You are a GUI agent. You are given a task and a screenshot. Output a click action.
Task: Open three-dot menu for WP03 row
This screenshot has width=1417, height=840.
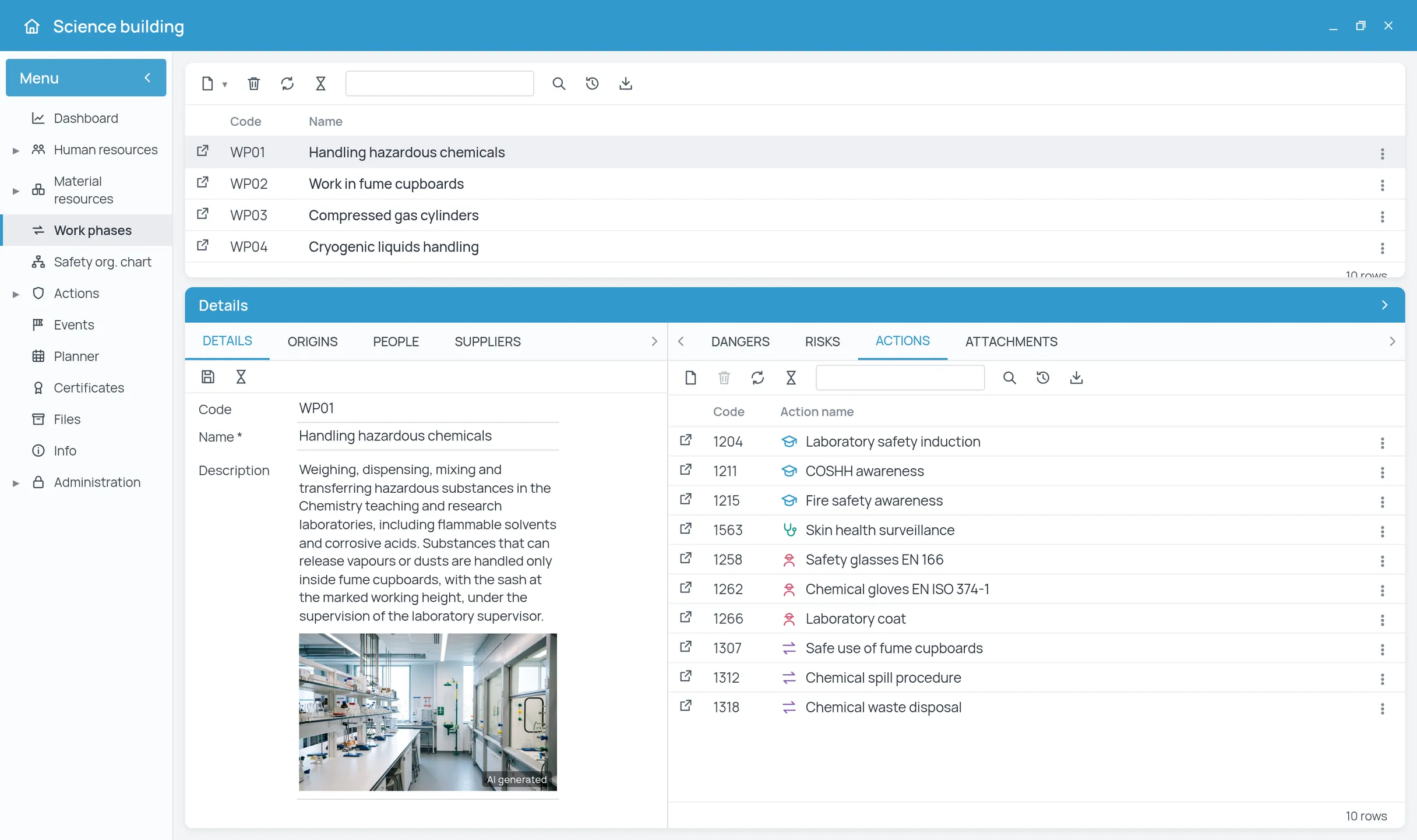(1382, 217)
